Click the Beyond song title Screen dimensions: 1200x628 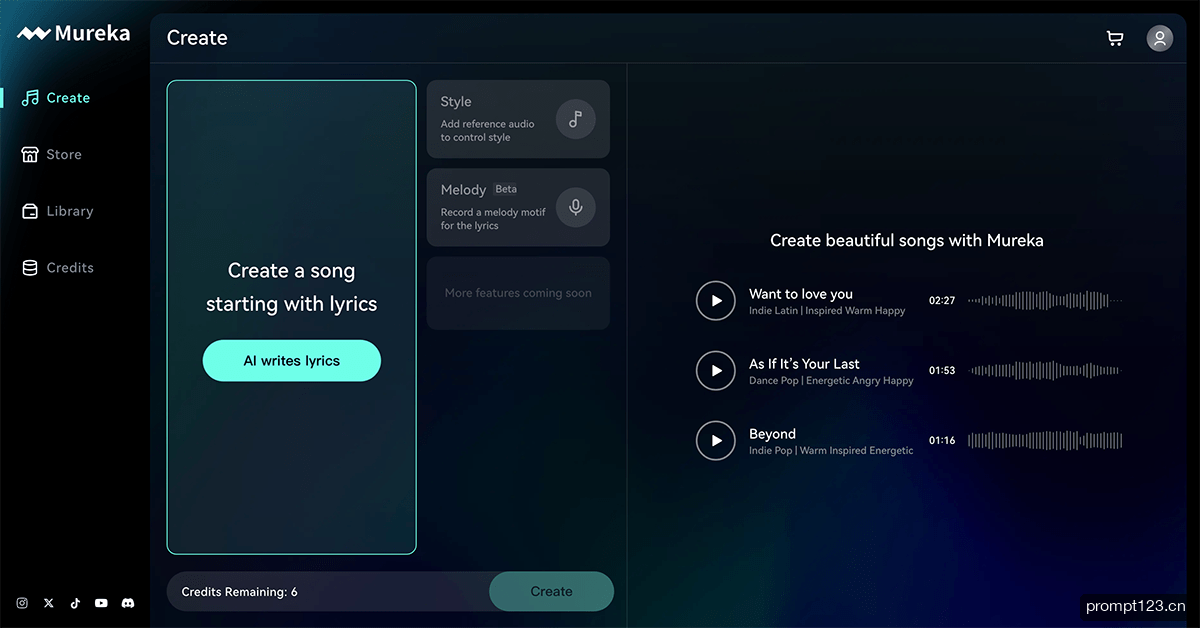[x=772, y=434]
